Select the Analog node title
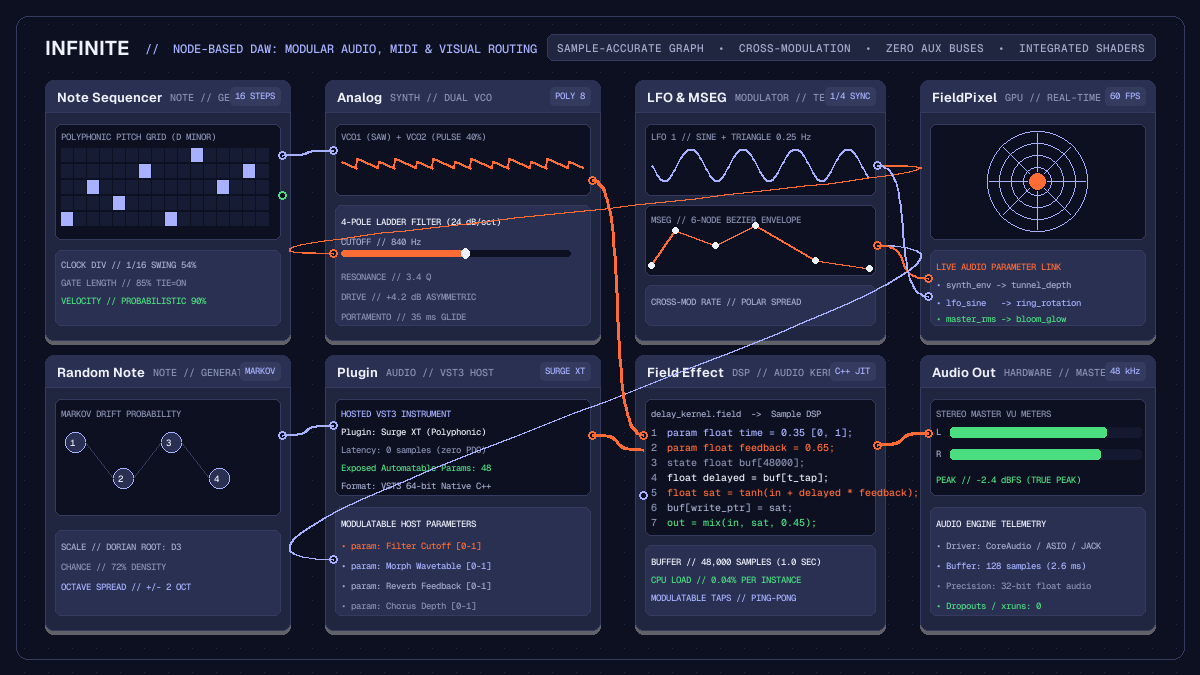The height and width of the screenshot is (675, 1200). click(x=359, y=97)
